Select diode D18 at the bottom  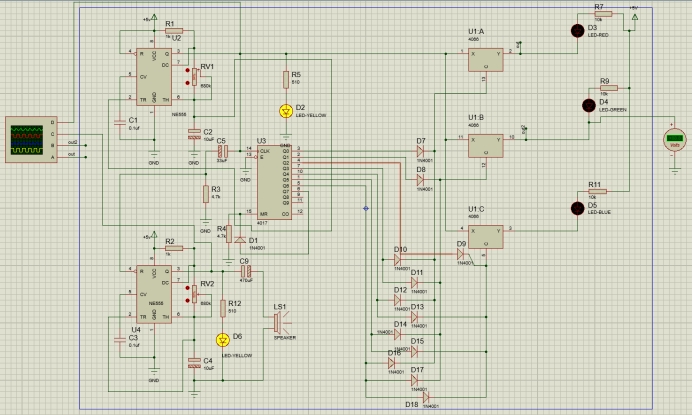427,397
